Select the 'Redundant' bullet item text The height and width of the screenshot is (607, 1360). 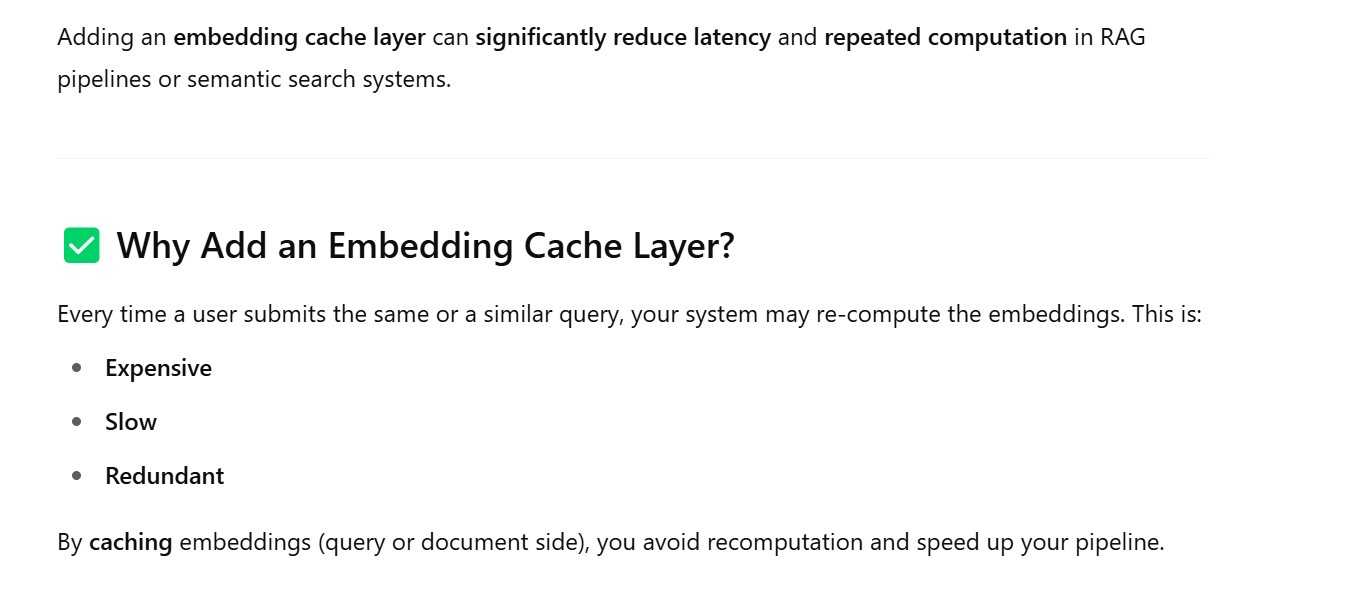(164, 476)
